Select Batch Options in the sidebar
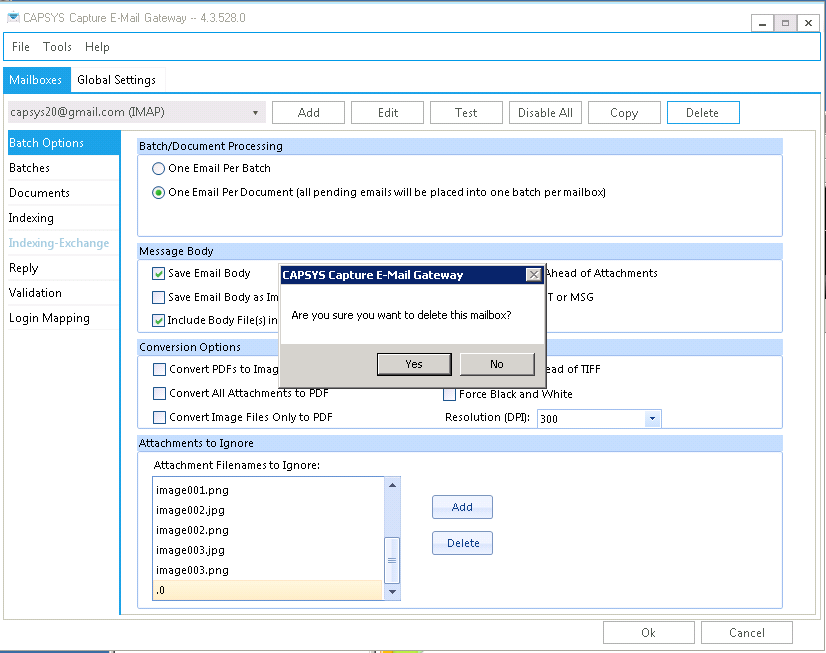Viewport: 826px width, 653px height. (64, 143)
